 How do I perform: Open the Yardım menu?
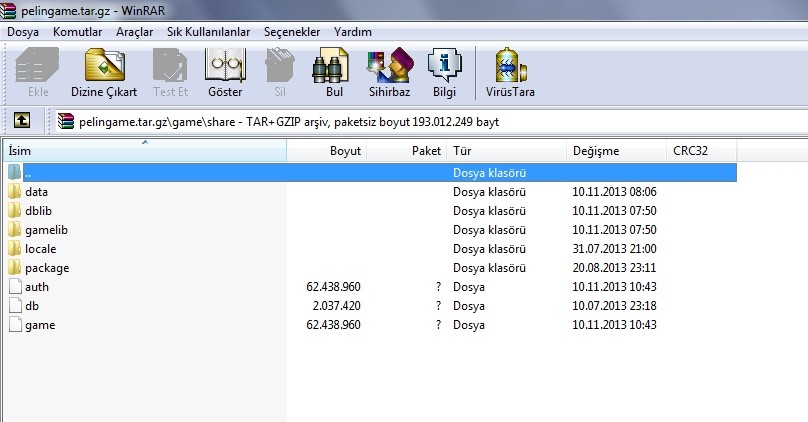[x=352, y=32]
